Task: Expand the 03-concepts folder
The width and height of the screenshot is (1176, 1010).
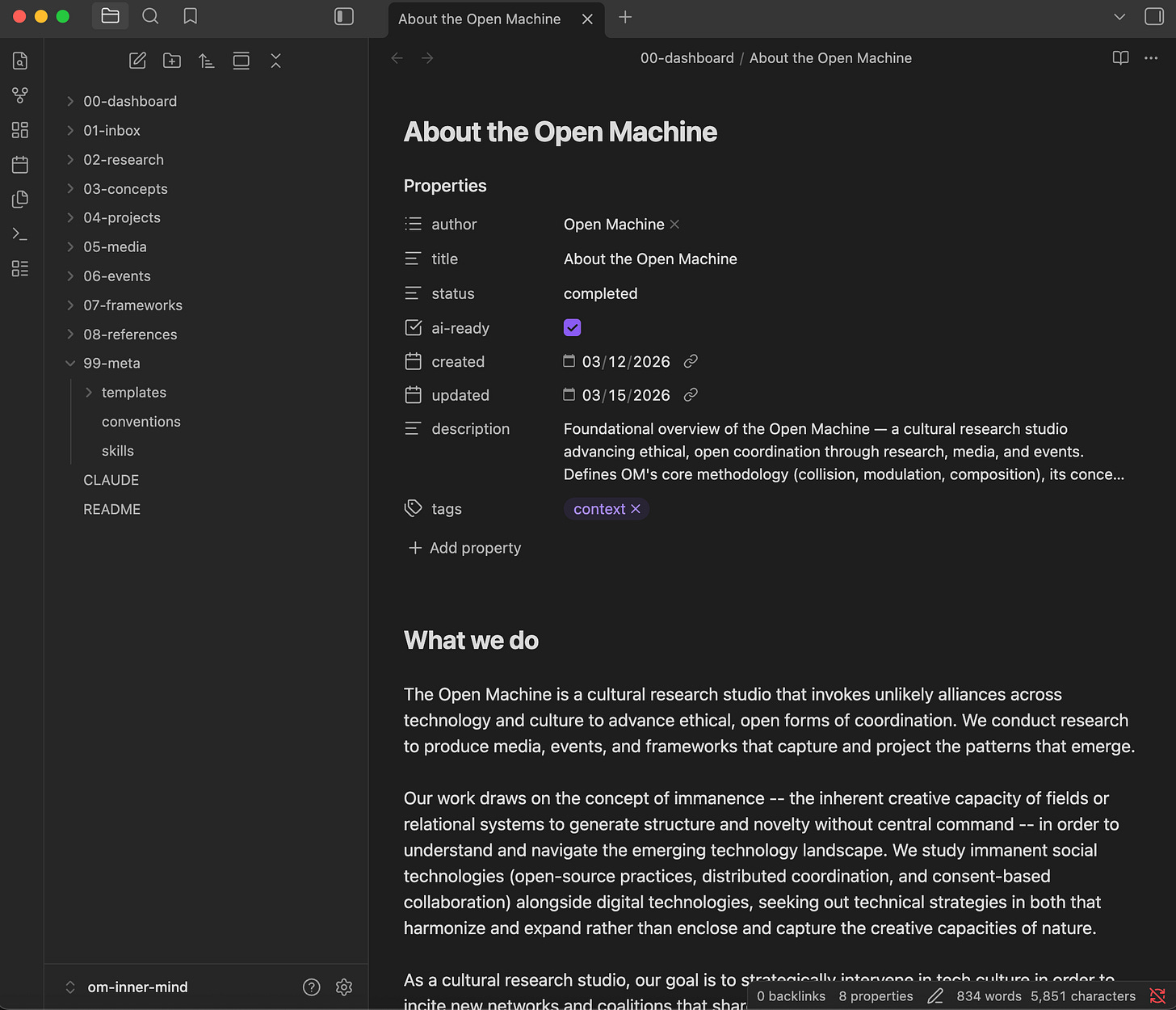Action: tap(70, 188)
